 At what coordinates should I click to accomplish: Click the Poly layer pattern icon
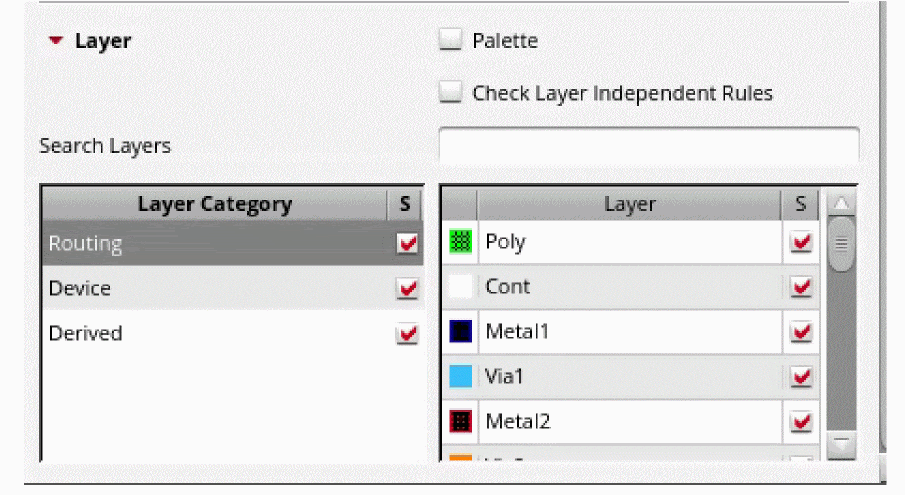[461, 242]
